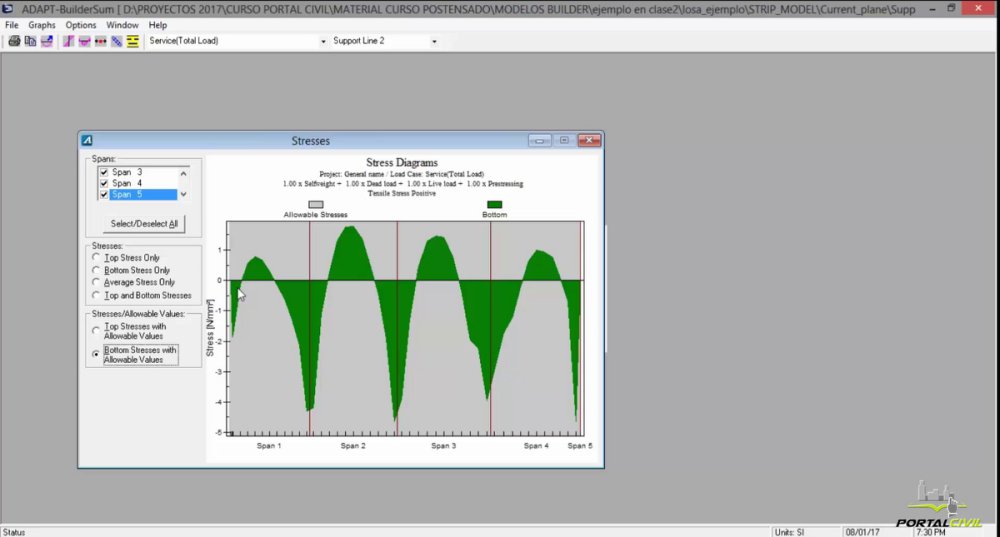Viewport: 1000px width, 537px height.
Task: Click the export graph icon with blue arrow
Action: click(47, 41)
